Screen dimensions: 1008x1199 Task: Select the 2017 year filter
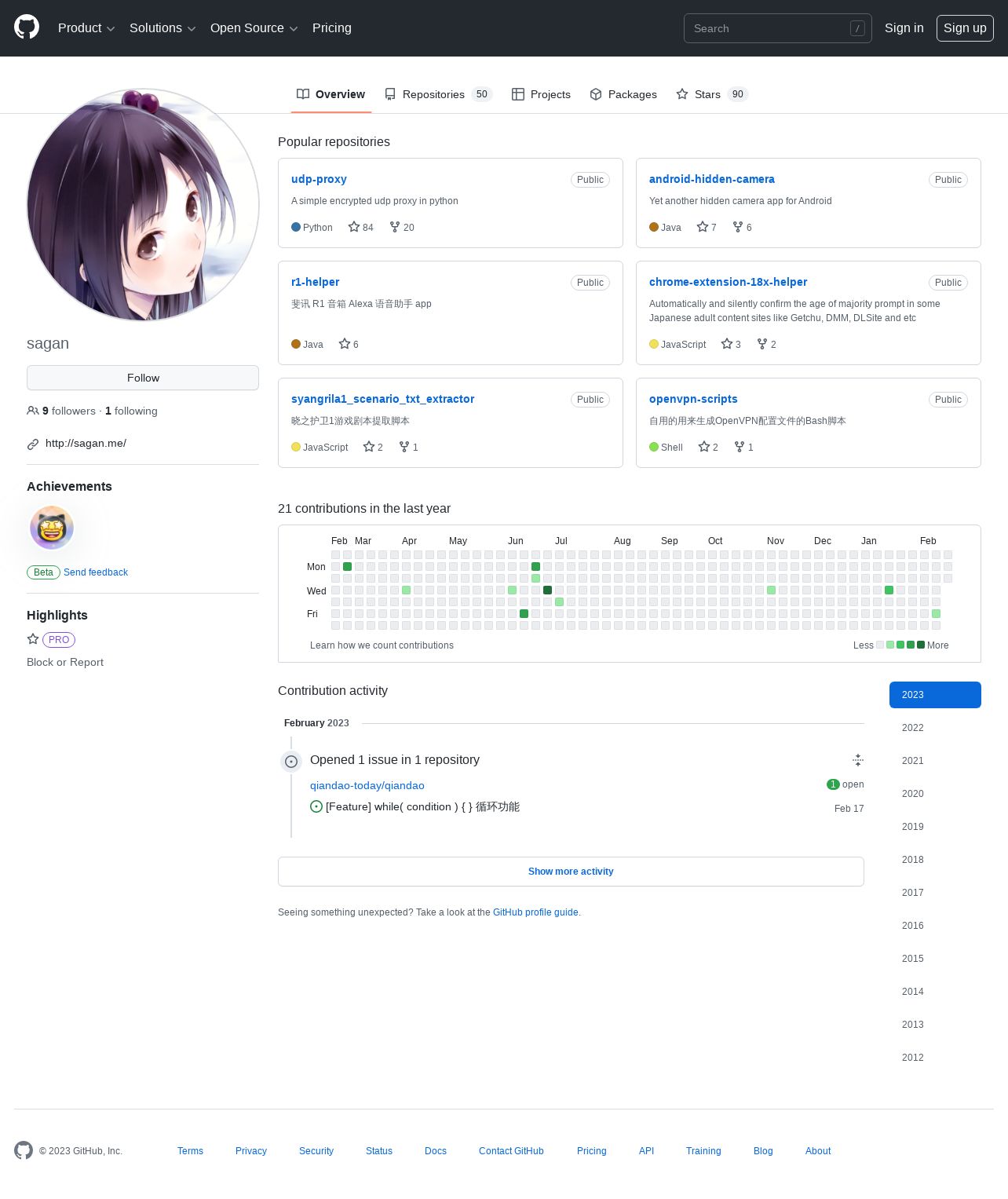pos(935,893)
